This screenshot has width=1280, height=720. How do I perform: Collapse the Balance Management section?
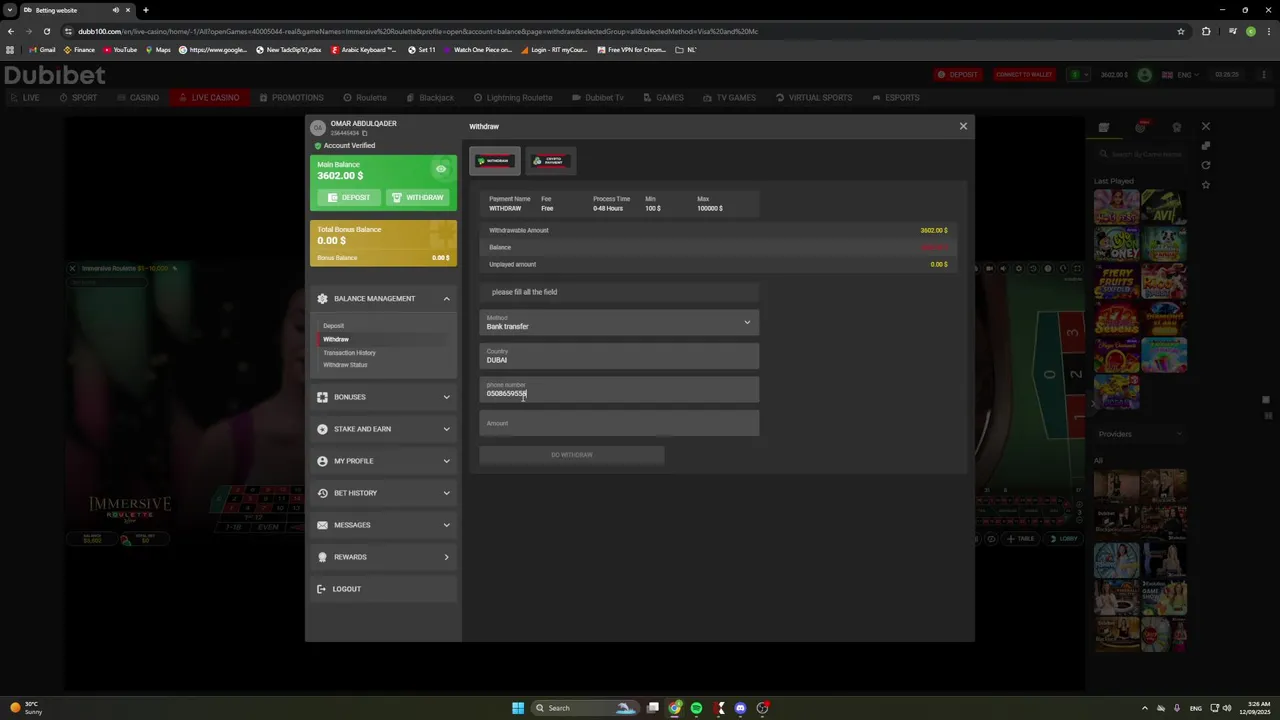(x=383, y=298)
